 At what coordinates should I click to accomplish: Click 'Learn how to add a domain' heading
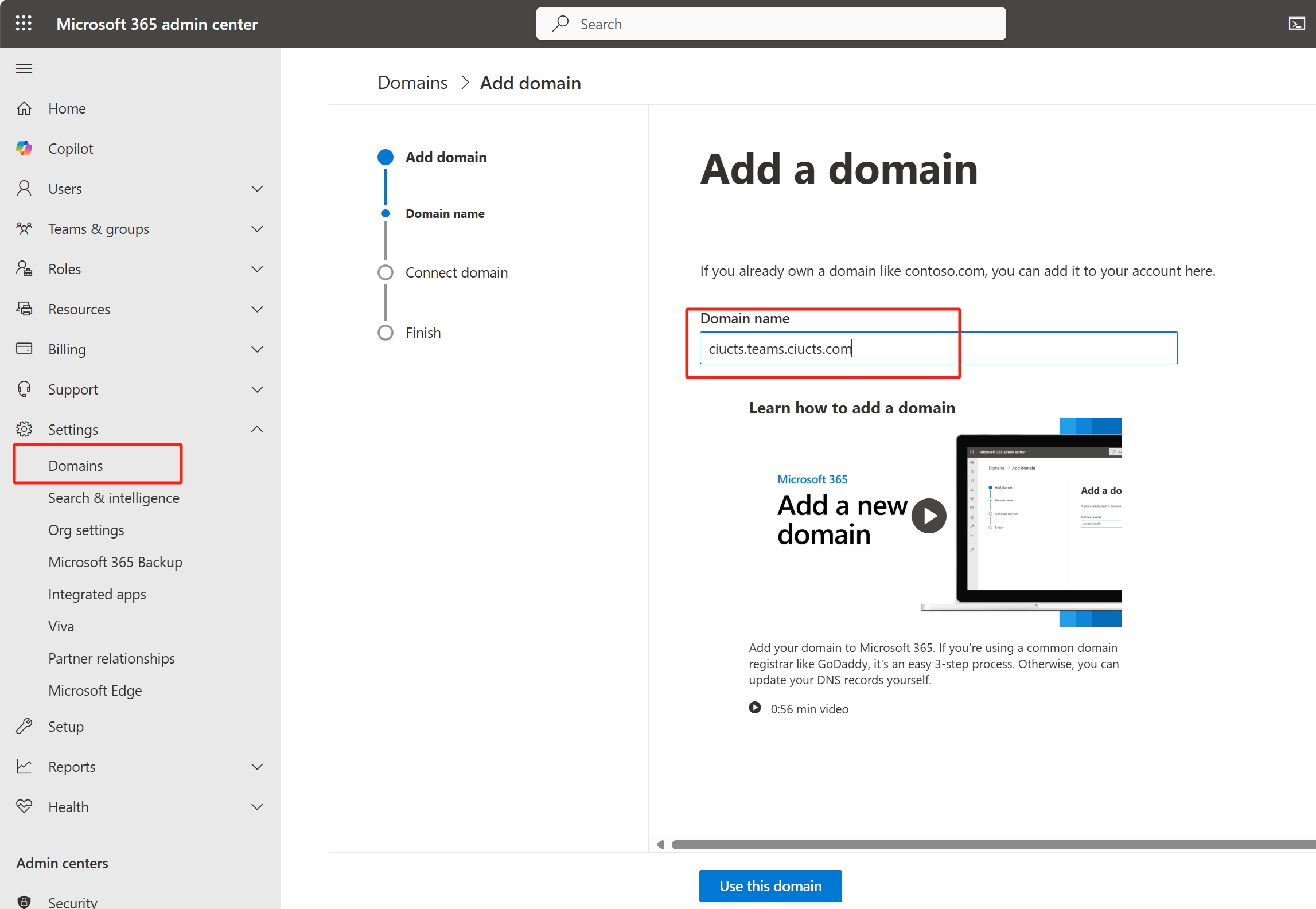click(852, 408)
